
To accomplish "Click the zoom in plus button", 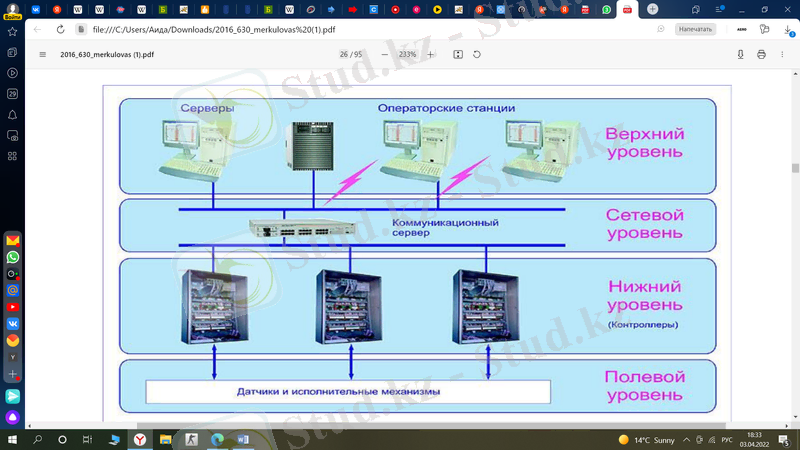I will point(431,55).
